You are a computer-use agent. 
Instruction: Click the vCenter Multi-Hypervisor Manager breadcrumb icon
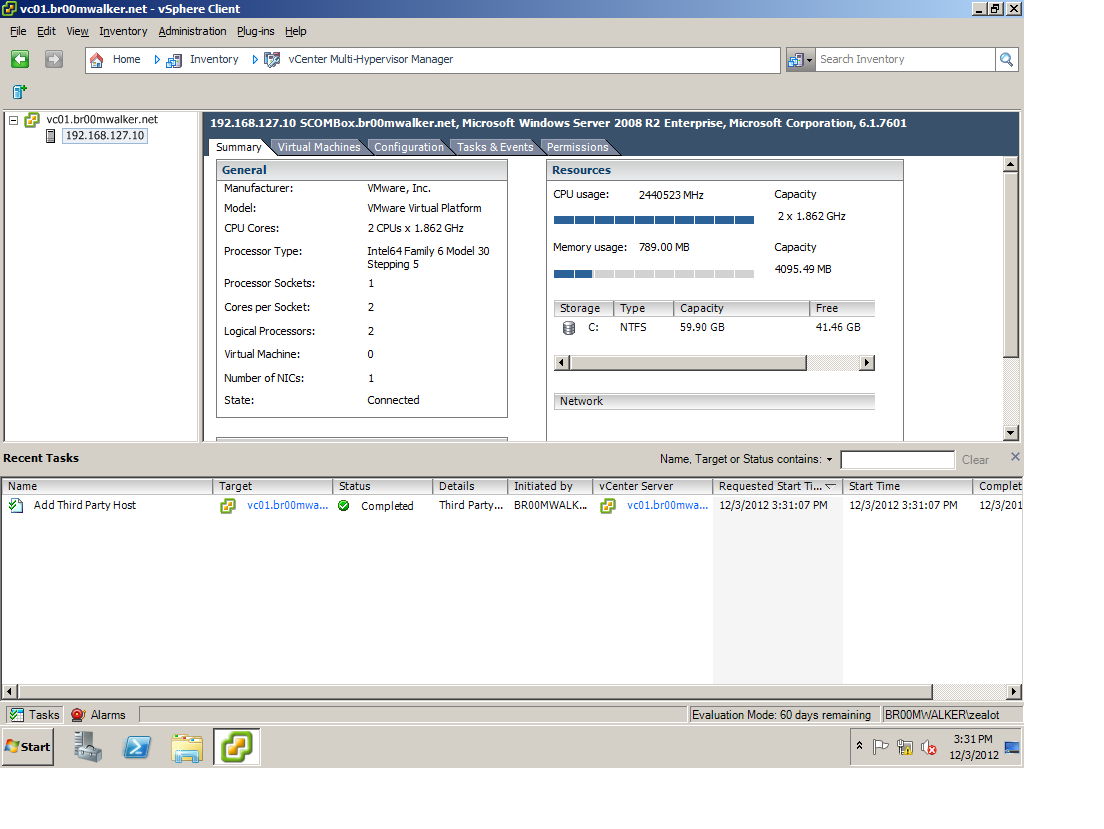point(272,60)
